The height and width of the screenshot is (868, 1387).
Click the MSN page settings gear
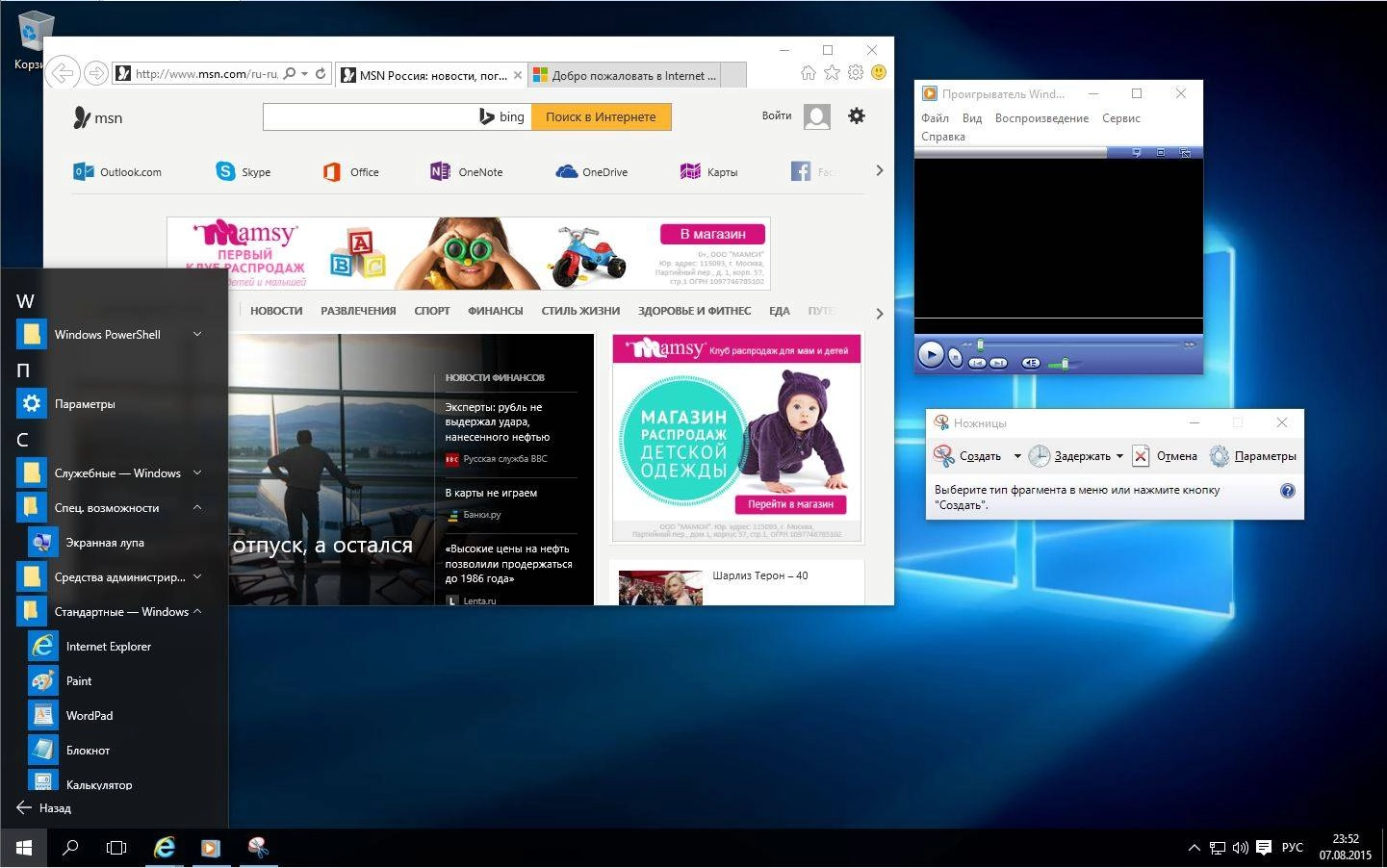pos(856,115)
